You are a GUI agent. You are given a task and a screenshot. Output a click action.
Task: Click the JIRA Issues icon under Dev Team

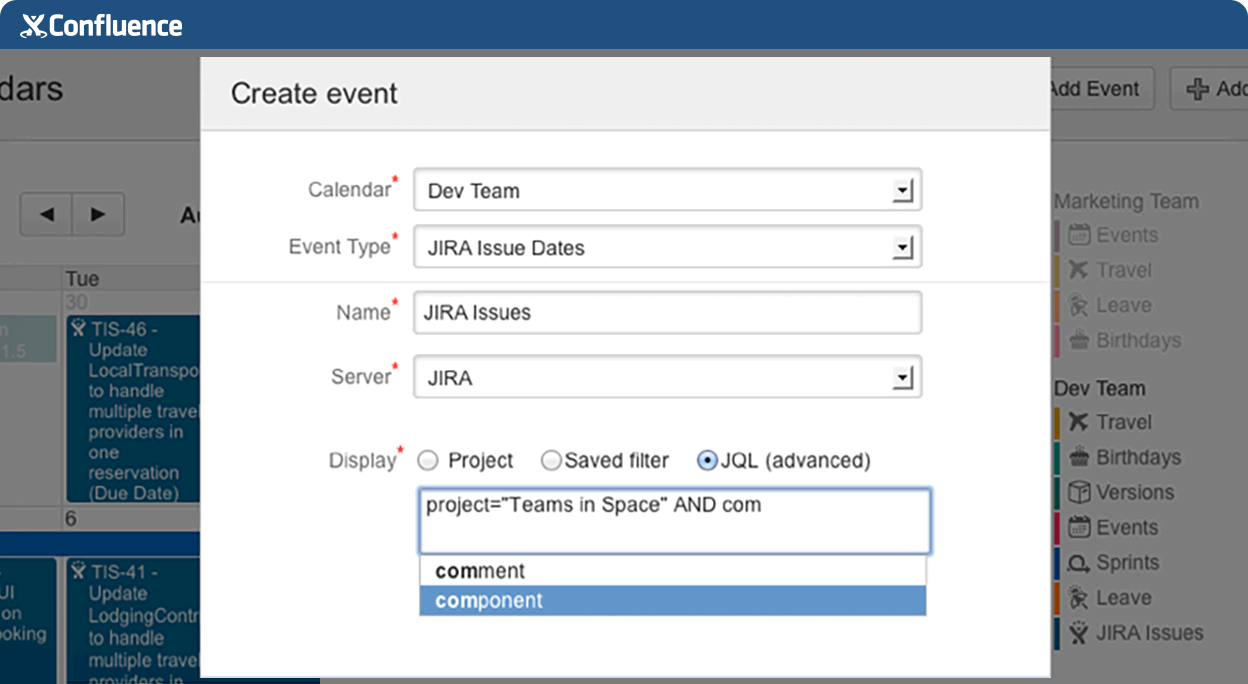pos(1078,633)
